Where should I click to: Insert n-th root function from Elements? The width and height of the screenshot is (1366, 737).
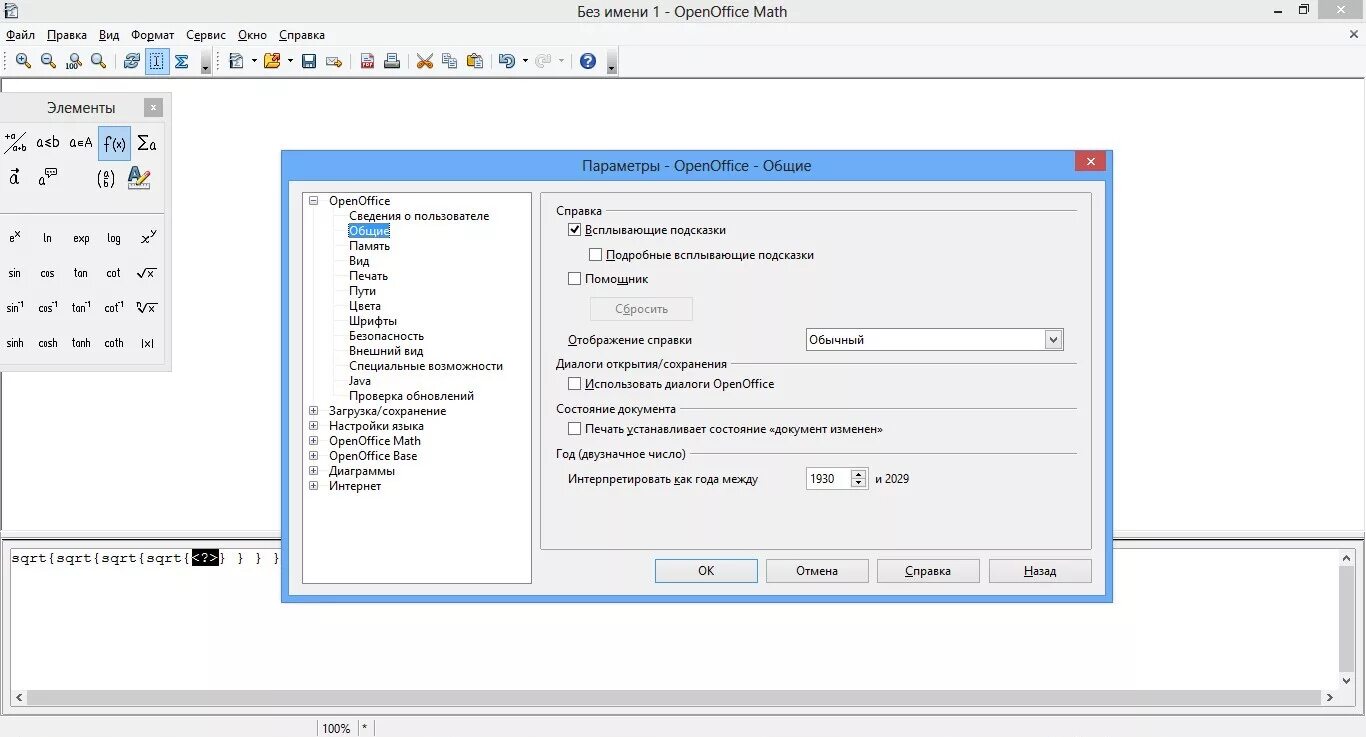tap(147, 308)
